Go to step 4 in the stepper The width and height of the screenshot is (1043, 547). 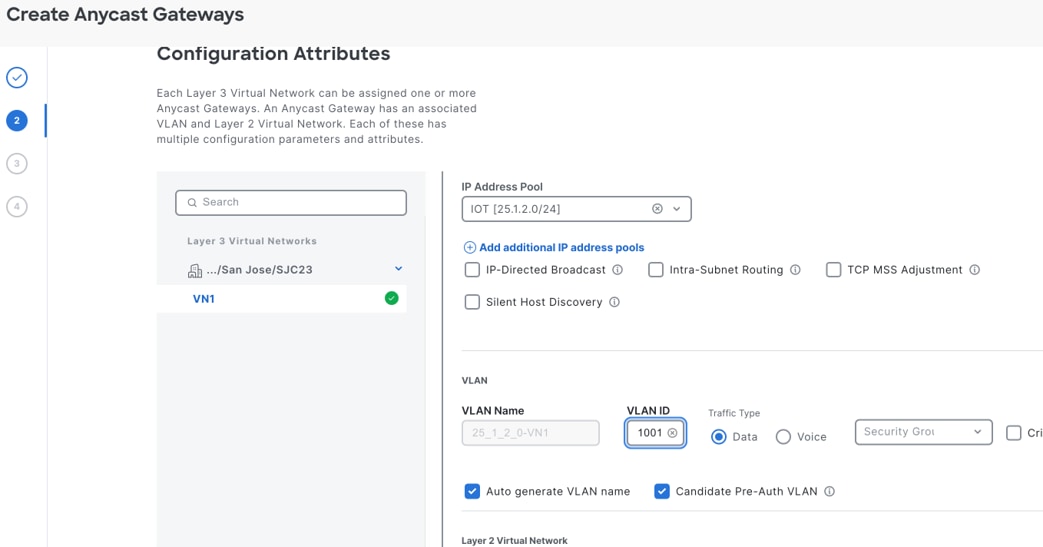pos(17,206)
